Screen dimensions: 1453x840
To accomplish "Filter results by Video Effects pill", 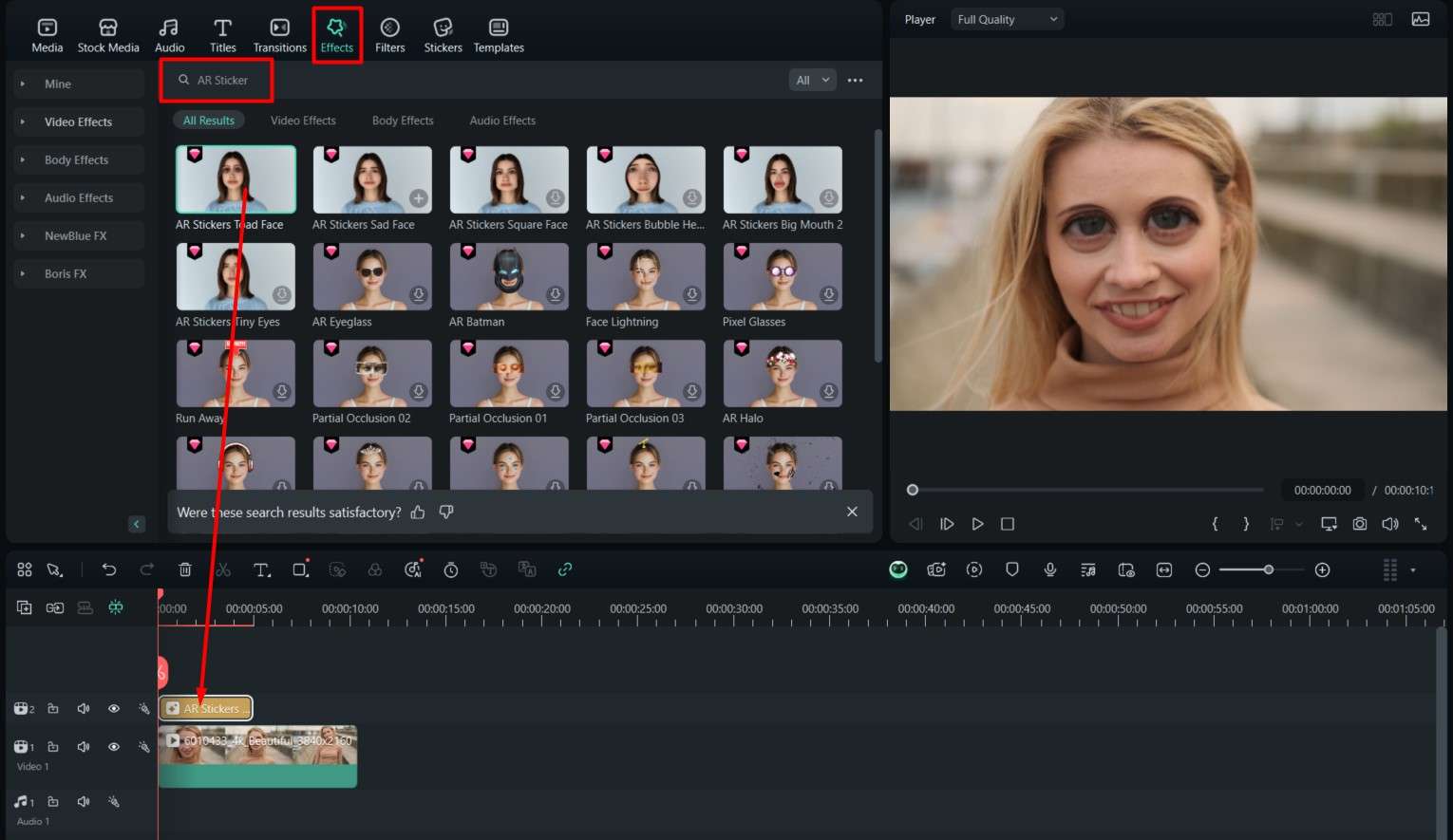I will coord(303,121).
